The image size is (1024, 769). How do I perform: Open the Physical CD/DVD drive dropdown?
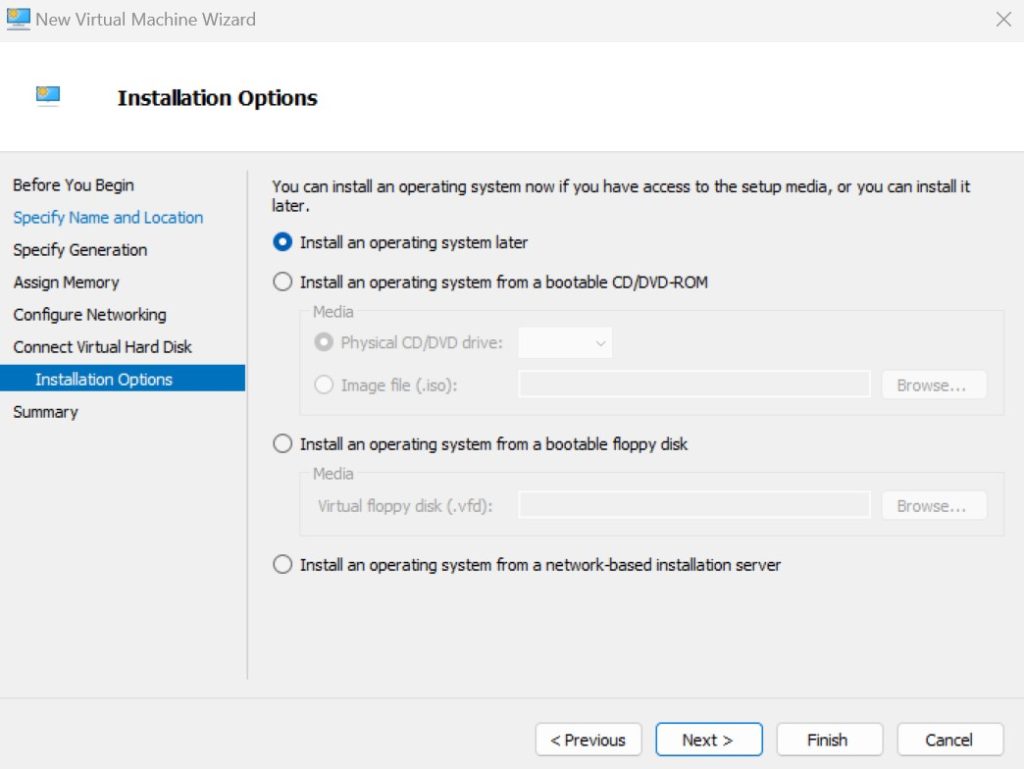[x=566, y=343]
